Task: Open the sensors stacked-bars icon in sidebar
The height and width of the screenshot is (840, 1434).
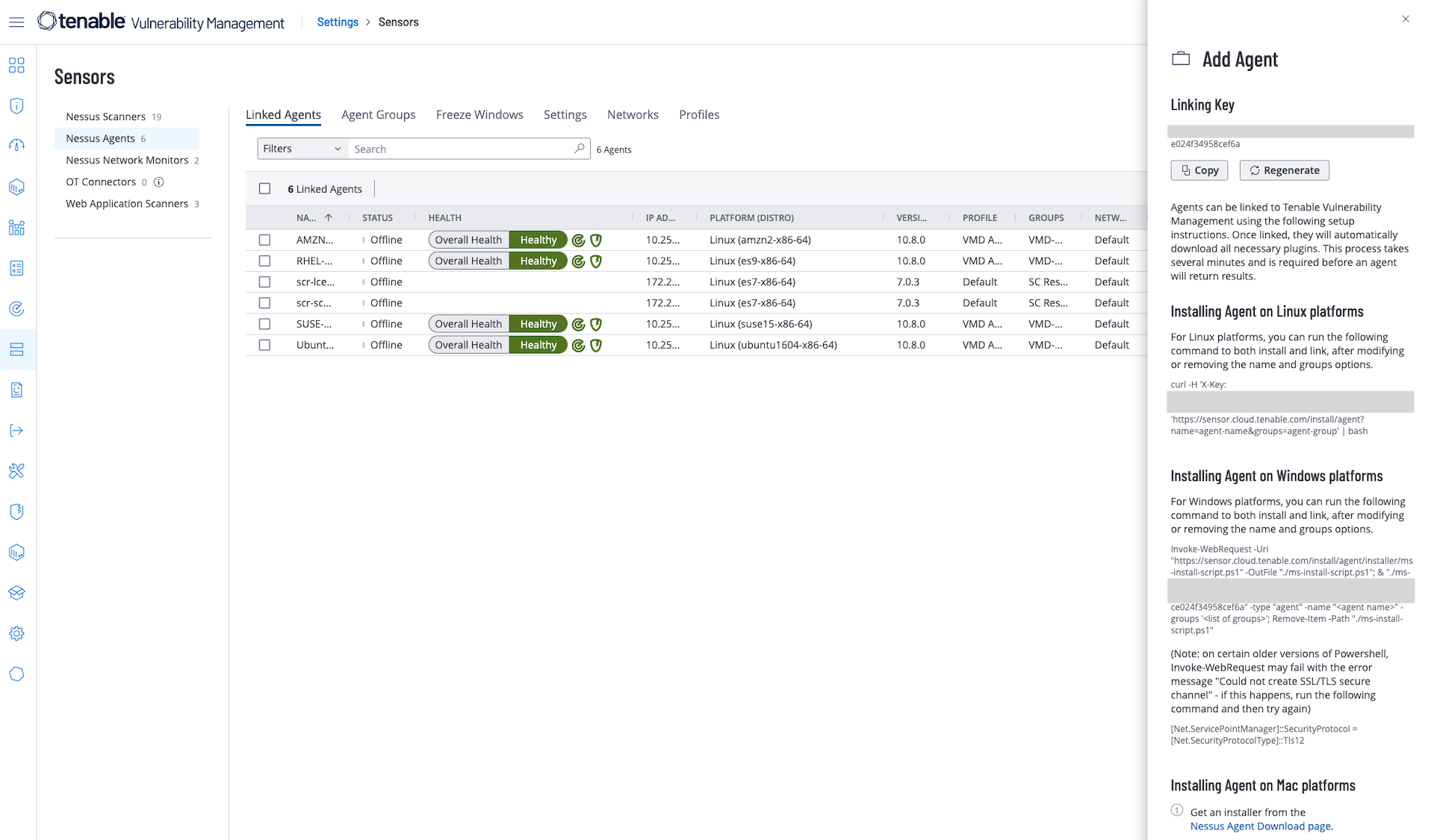Action: tap(16, 349)
